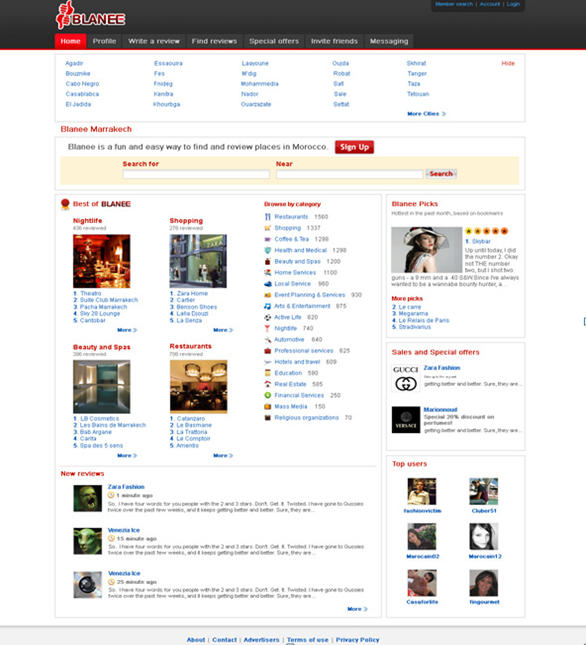Switch to Special offers tab
Viewport: 586px width, 645px height.
274,41
